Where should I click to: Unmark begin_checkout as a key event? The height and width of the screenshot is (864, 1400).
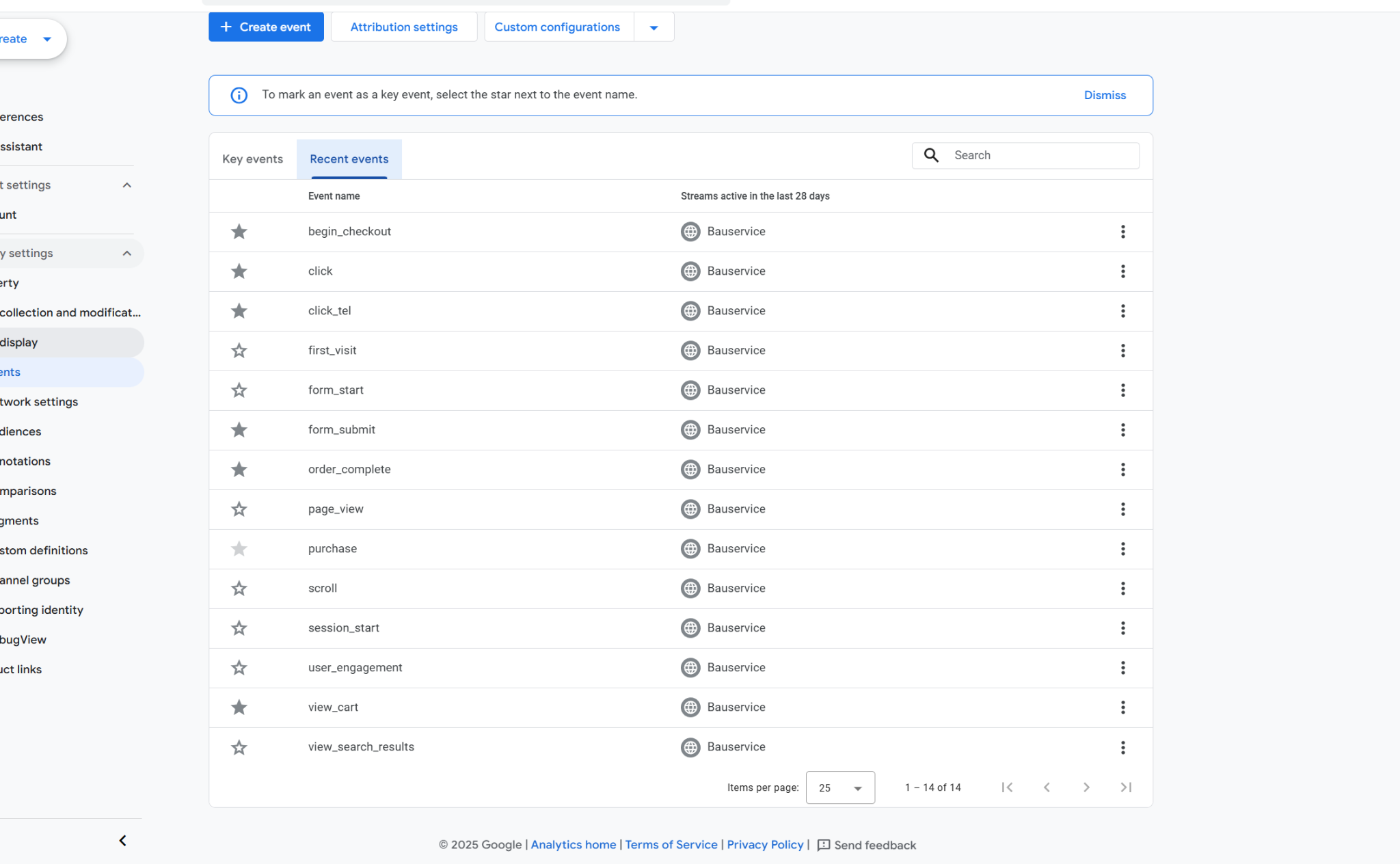[239, 232]
